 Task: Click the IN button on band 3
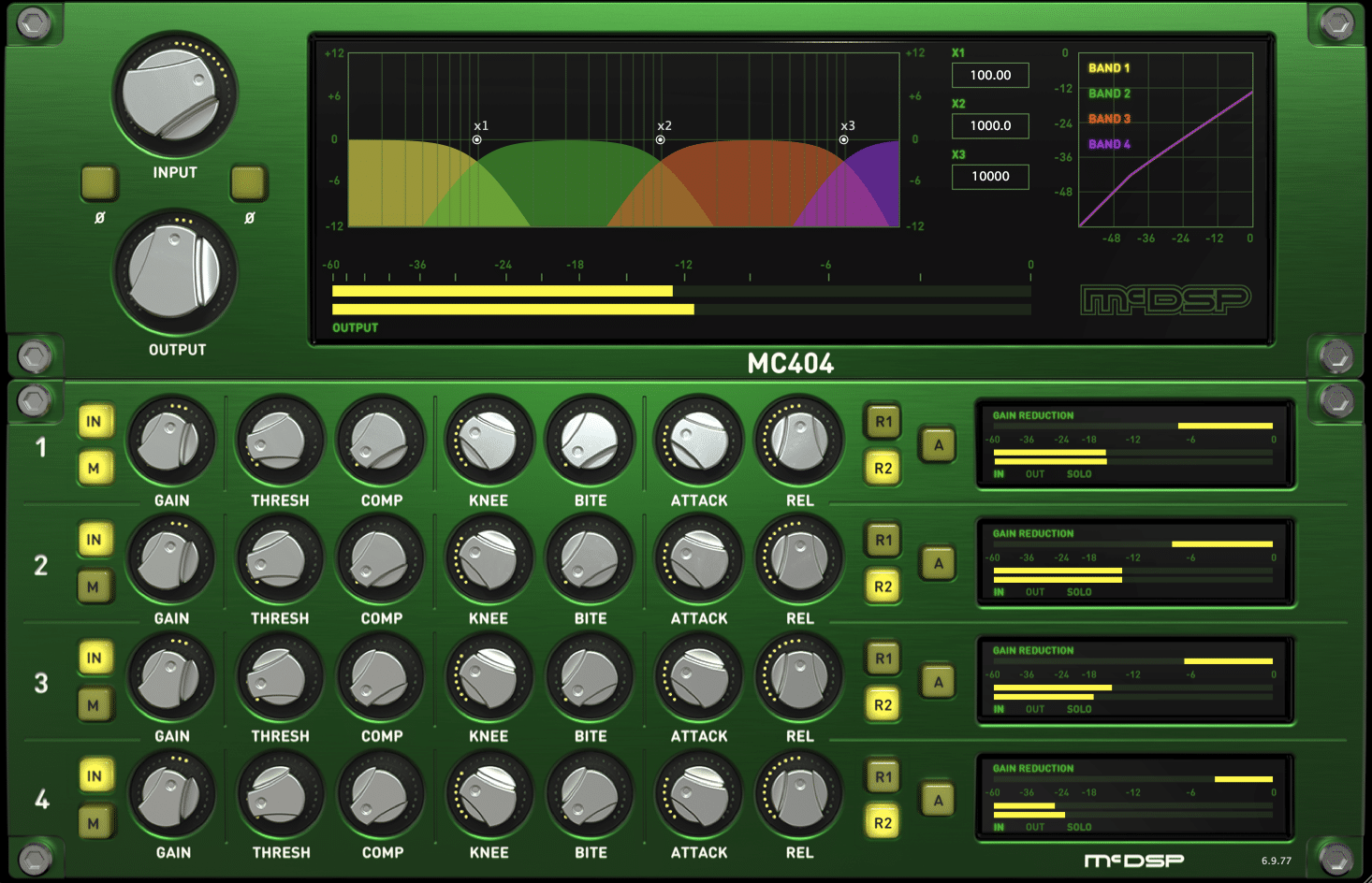(95, 659)
